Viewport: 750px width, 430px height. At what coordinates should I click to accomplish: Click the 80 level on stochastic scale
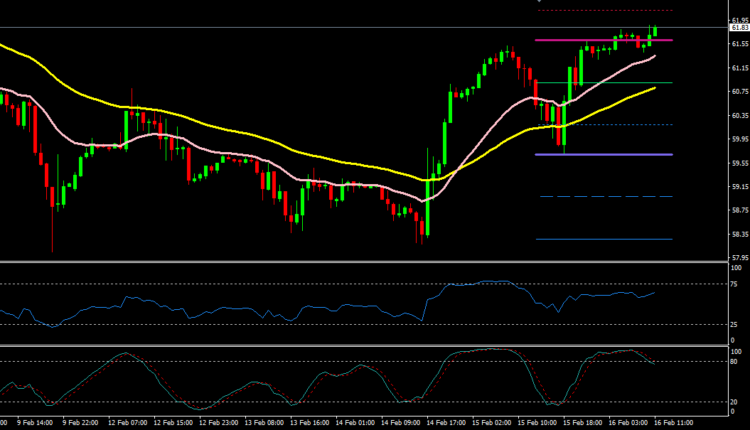736,361
